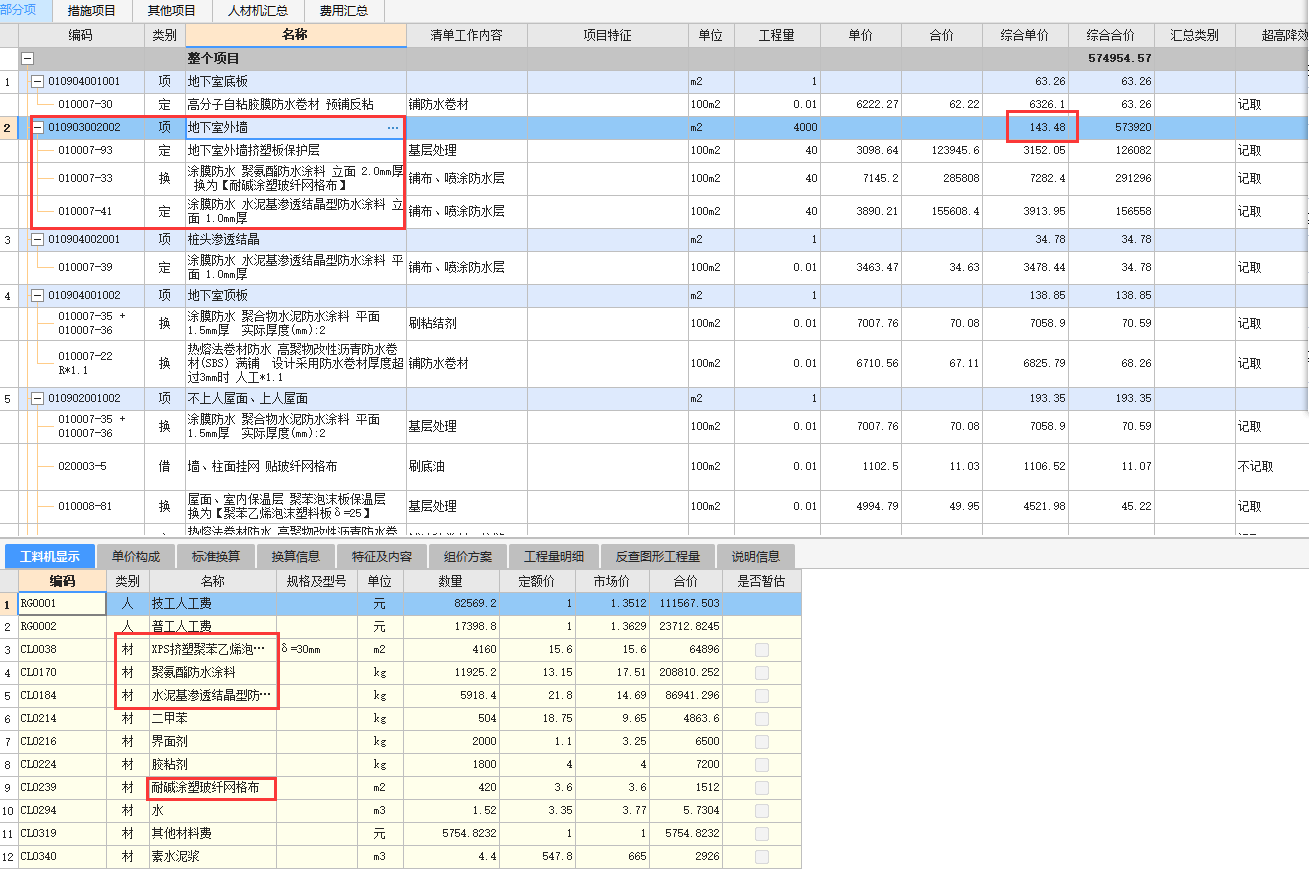Collapse item 010904002001 桩头渗透结晶
The height and width of the screenshot is (869, 1309).
click(x=38, y=240)
